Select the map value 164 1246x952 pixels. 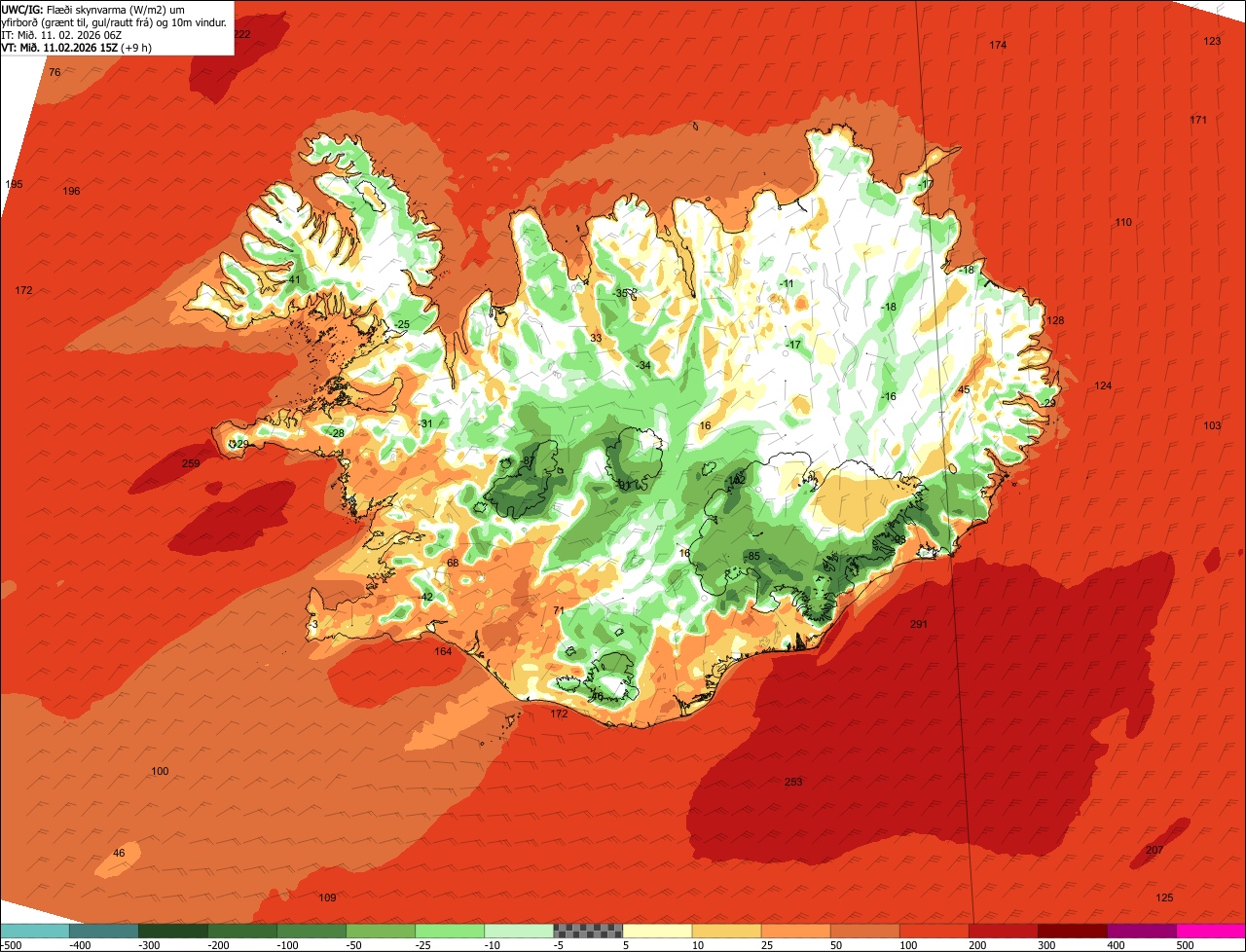tap(443, 651)
